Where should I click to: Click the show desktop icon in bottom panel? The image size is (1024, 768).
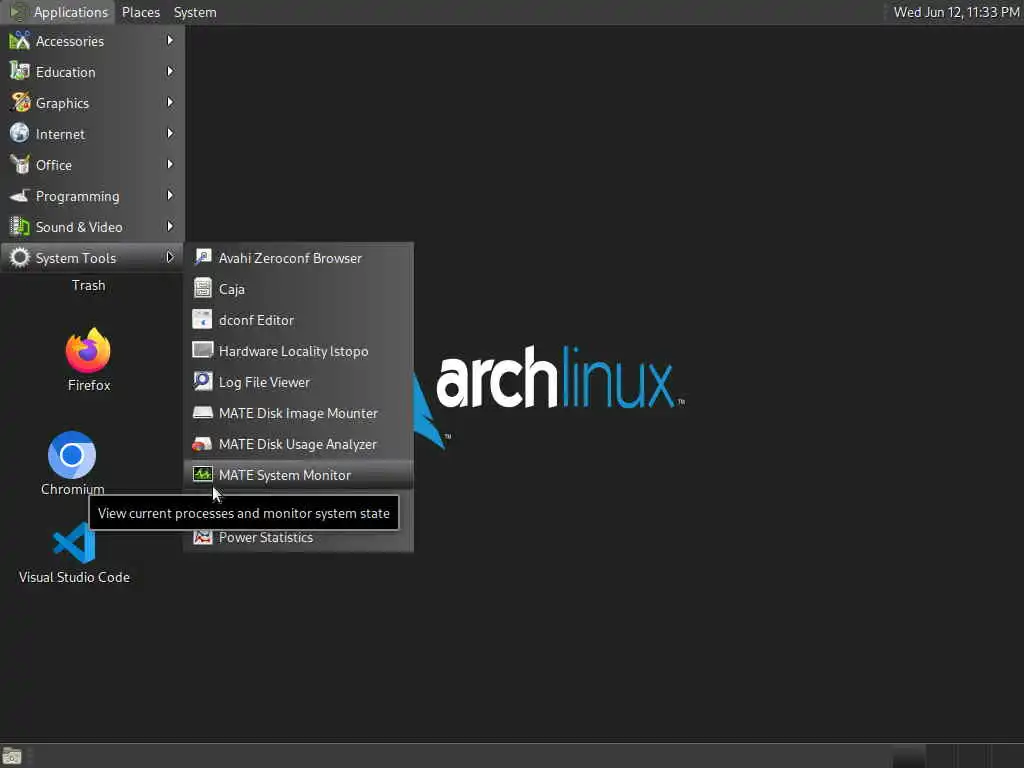pyautogui.click(x=12, y=756)
